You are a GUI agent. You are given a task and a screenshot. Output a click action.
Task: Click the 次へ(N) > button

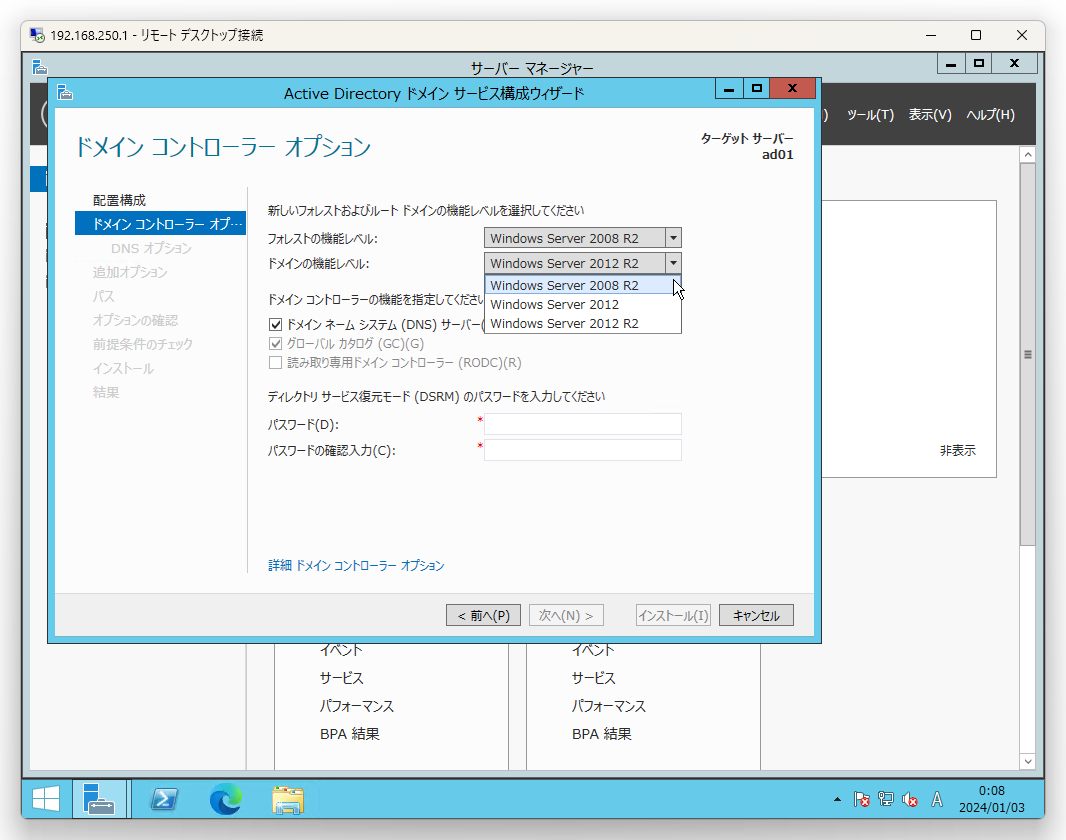point(566,615)
